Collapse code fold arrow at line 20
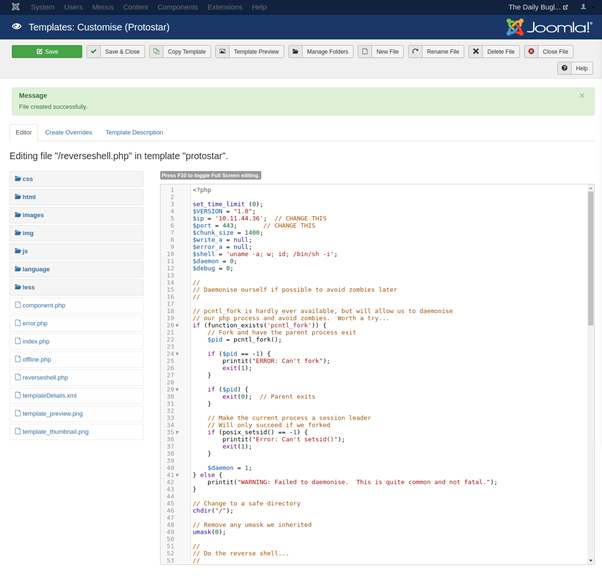 (x=177, y=326)
